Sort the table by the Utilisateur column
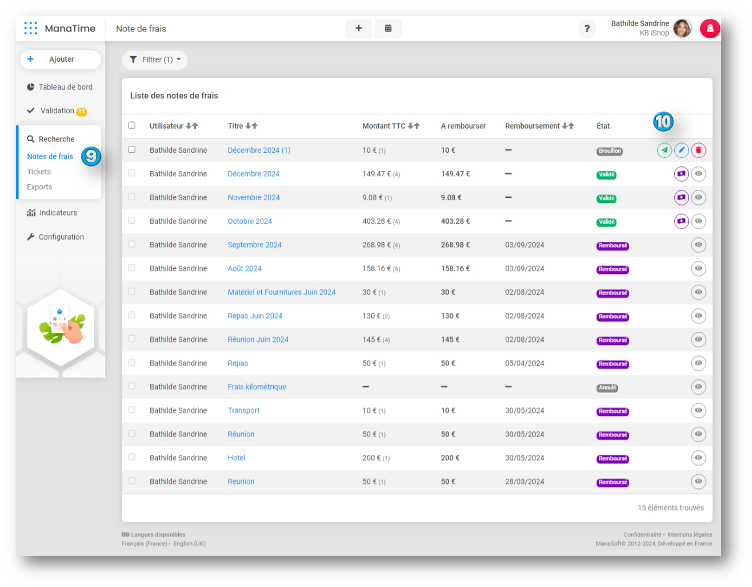752x587 pixels. tap(192, 126)
